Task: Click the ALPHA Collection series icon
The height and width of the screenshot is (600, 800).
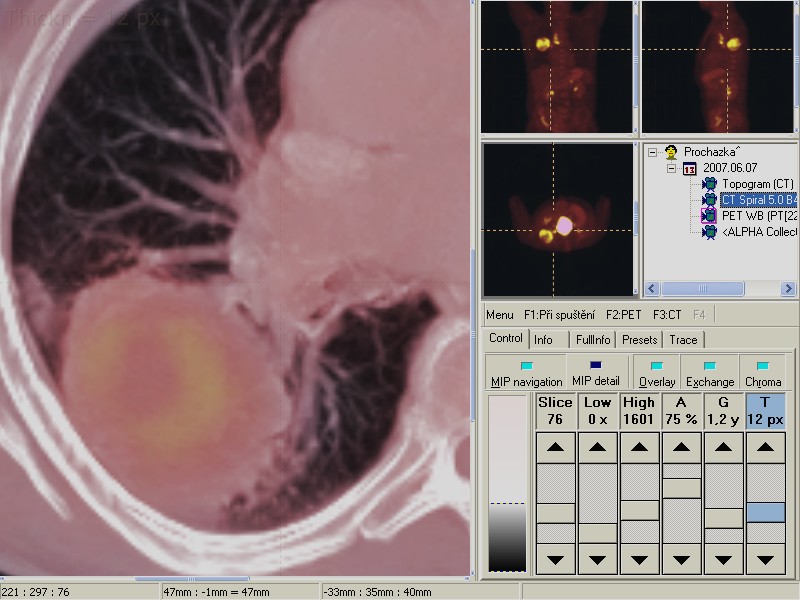Action: pos(710,231)
